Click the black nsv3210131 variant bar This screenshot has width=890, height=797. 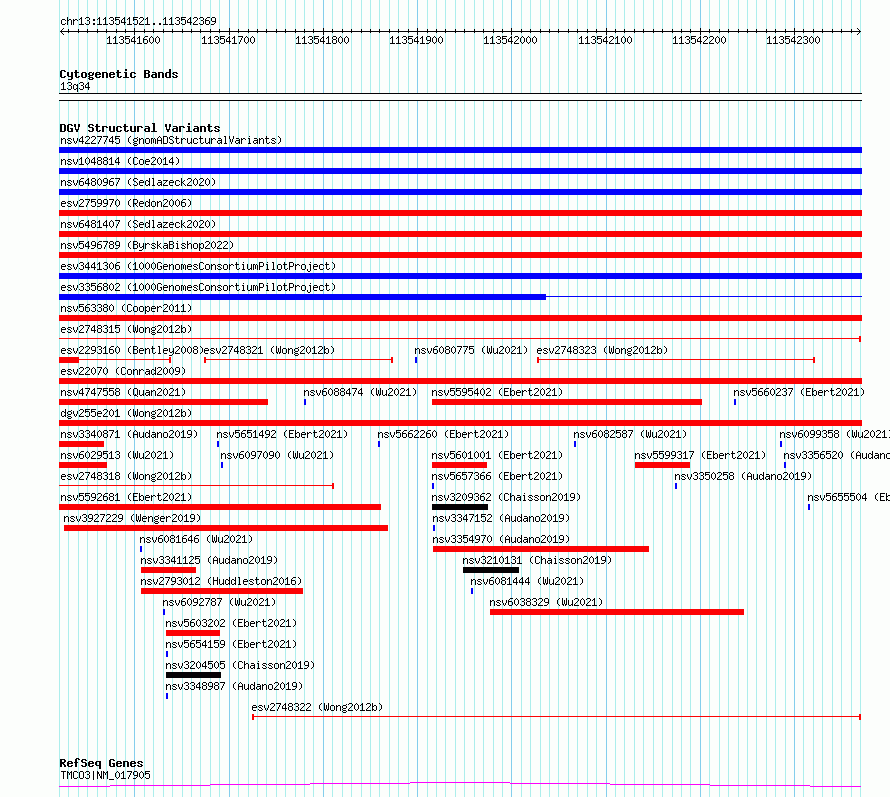[491, 570]
